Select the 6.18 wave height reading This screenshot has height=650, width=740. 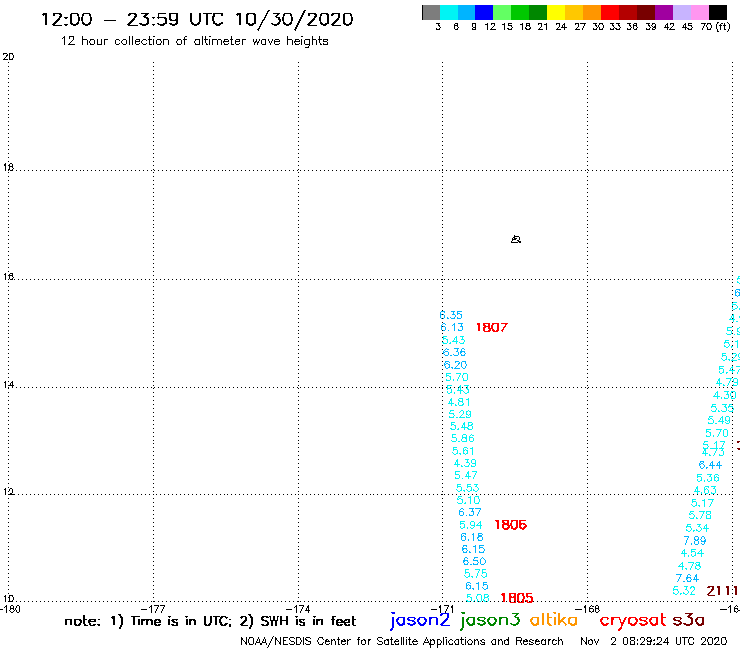[472, 537]
